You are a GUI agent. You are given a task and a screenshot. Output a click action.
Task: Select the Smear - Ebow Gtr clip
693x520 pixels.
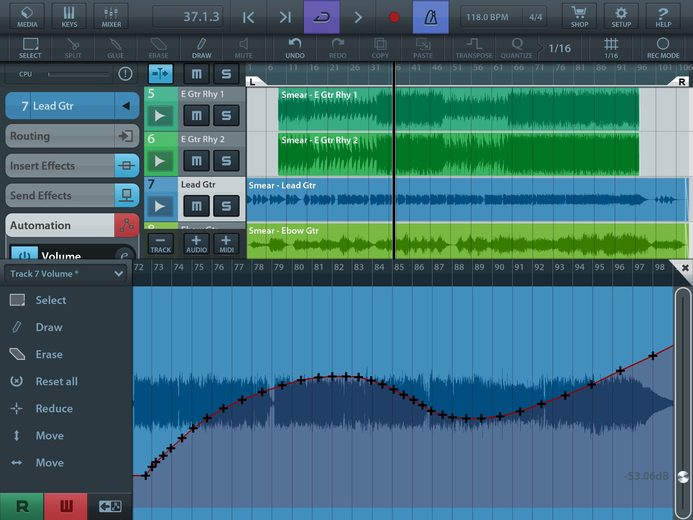point(467,241)
